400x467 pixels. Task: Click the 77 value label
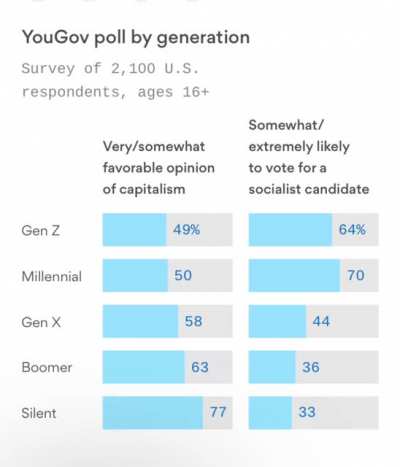tap(218, 412)
